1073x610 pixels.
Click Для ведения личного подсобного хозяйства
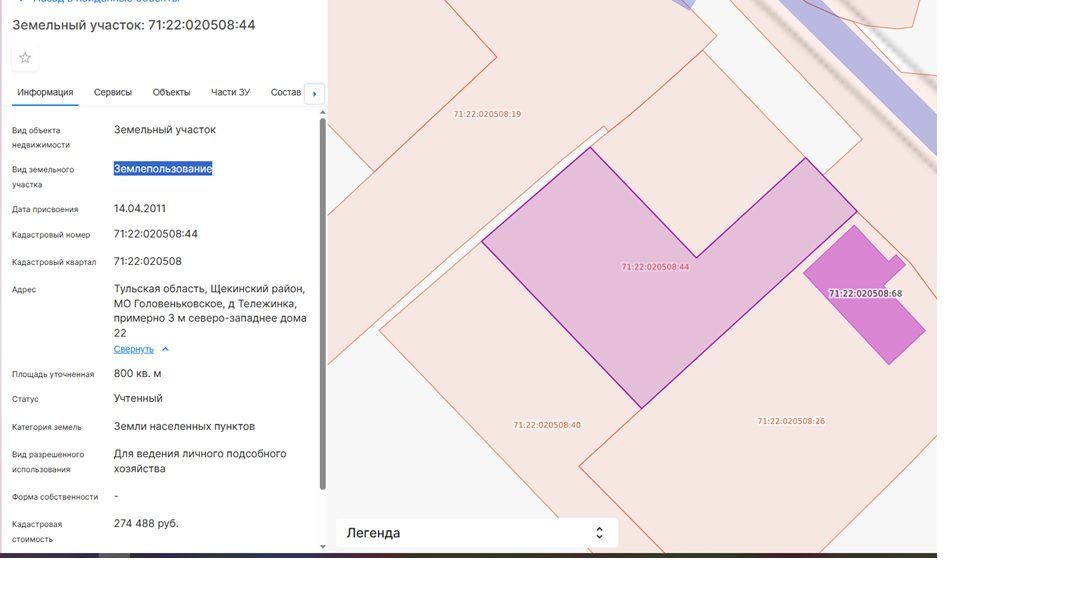click(200, 461)
